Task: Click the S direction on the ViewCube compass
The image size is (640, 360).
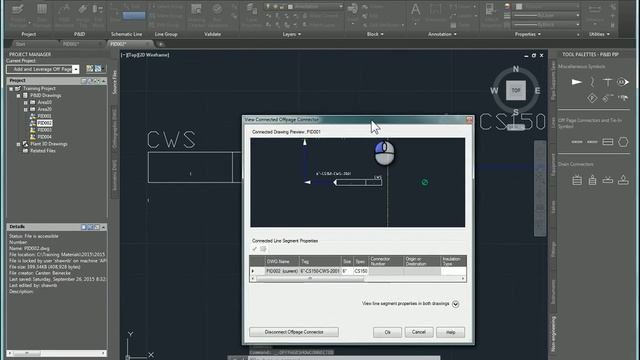Action: point(516,112)
